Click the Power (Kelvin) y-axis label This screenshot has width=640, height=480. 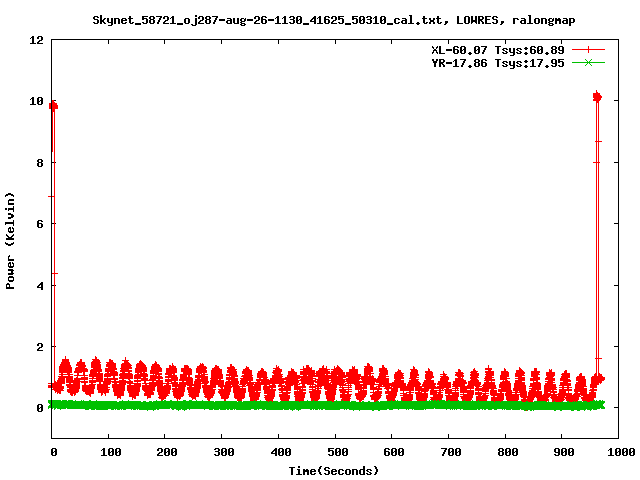click(10, 241)
